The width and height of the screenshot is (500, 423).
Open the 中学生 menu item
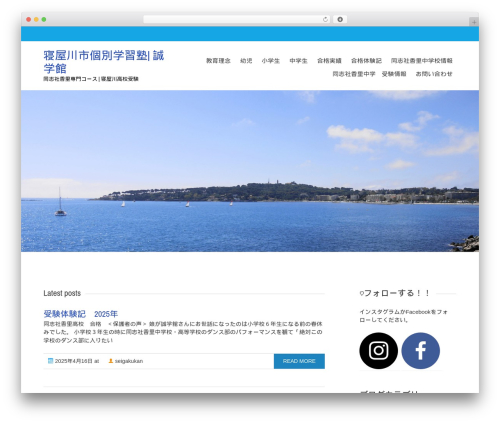[x=298, y=61]
